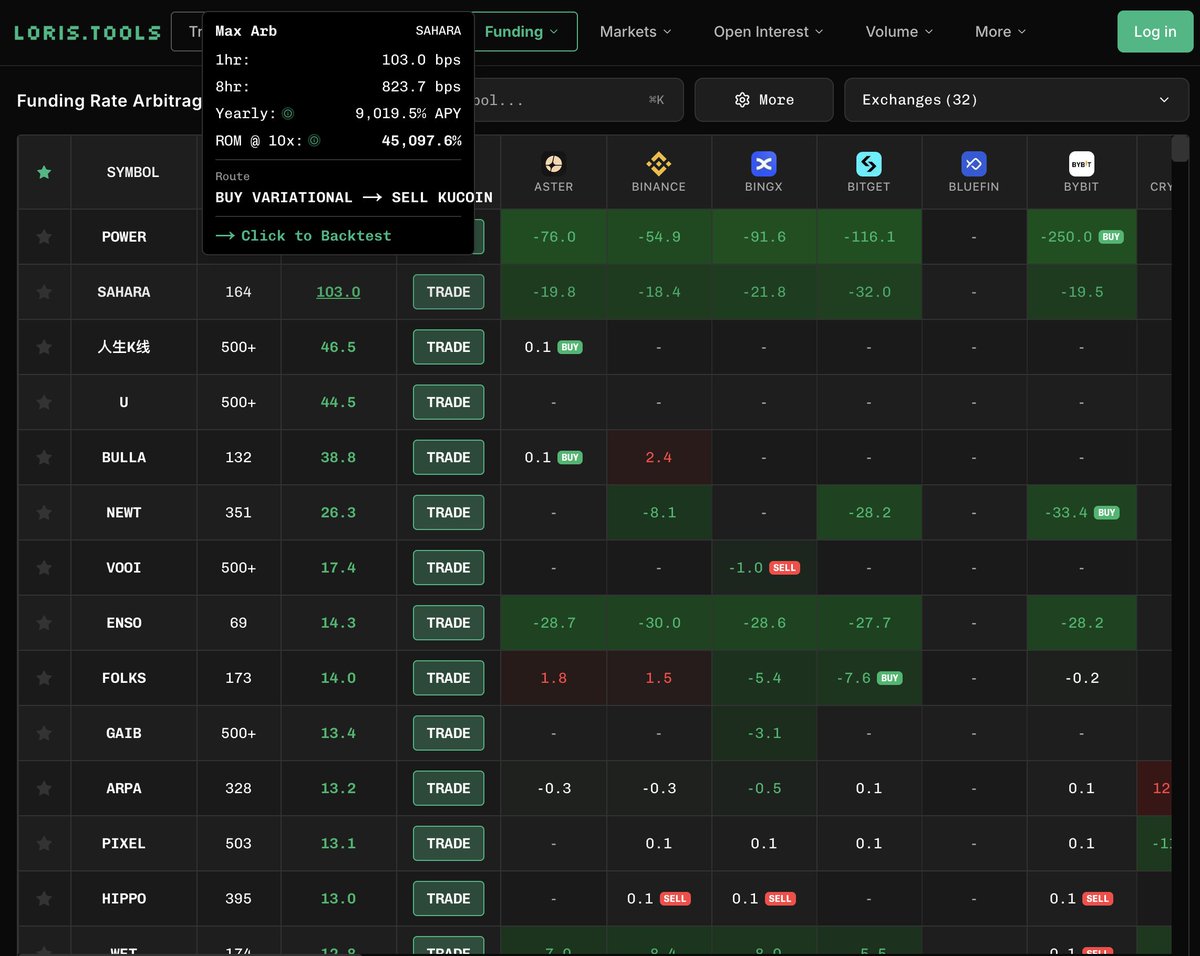Click the Bybit exchange logo icon

click(1081, 163)
